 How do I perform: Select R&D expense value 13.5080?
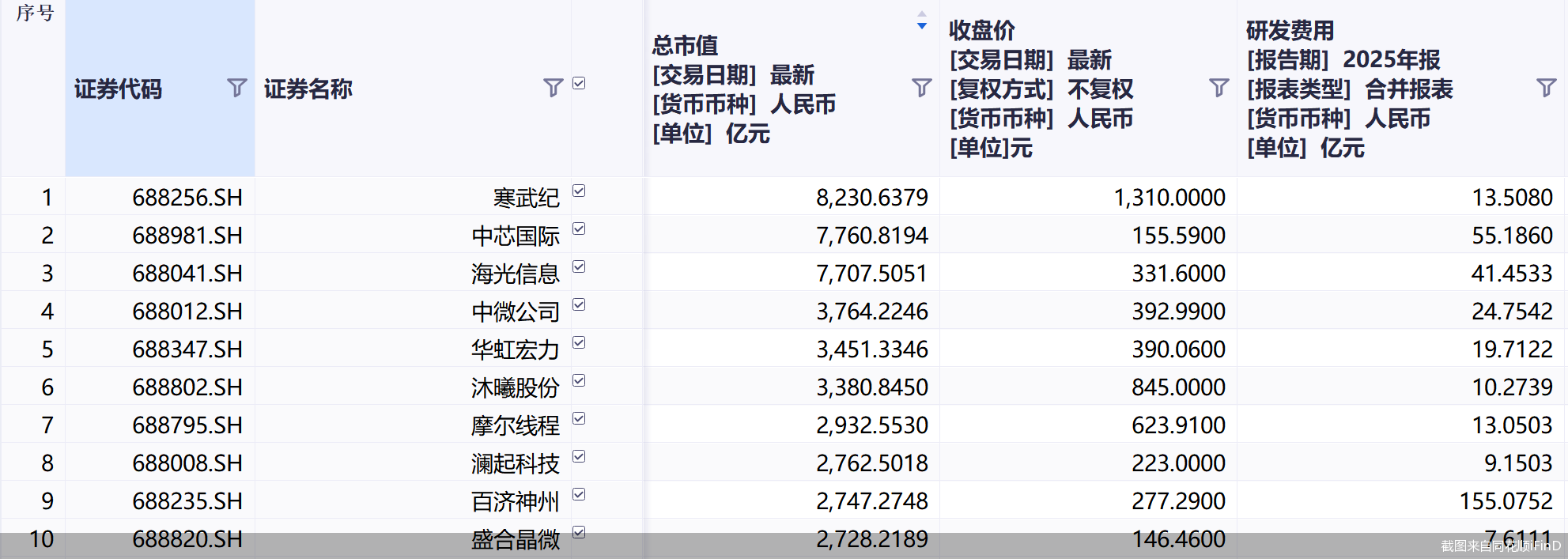tap(1513, 198)
